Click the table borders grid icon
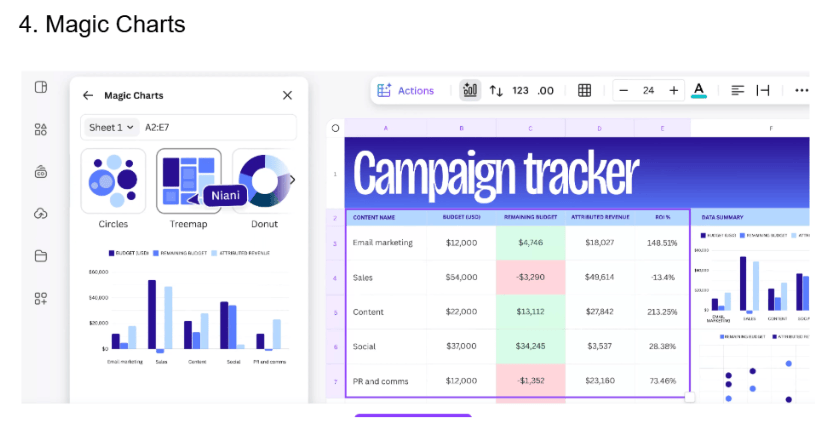 pyautogui.click(x=585, y=90)
